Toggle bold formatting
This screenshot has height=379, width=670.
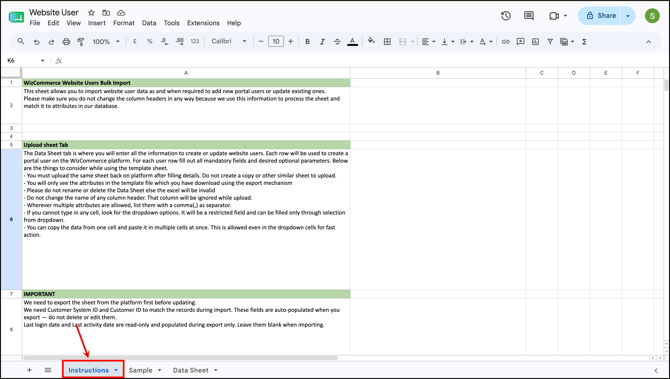click(307, 41)
